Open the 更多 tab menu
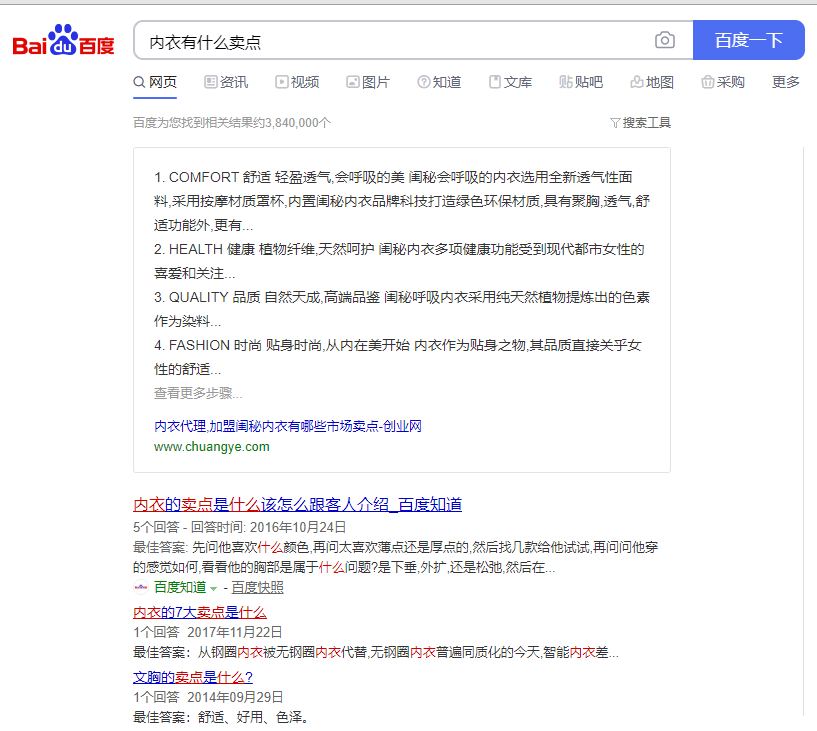Screen dimensions: 817x731 coord(786,82)
